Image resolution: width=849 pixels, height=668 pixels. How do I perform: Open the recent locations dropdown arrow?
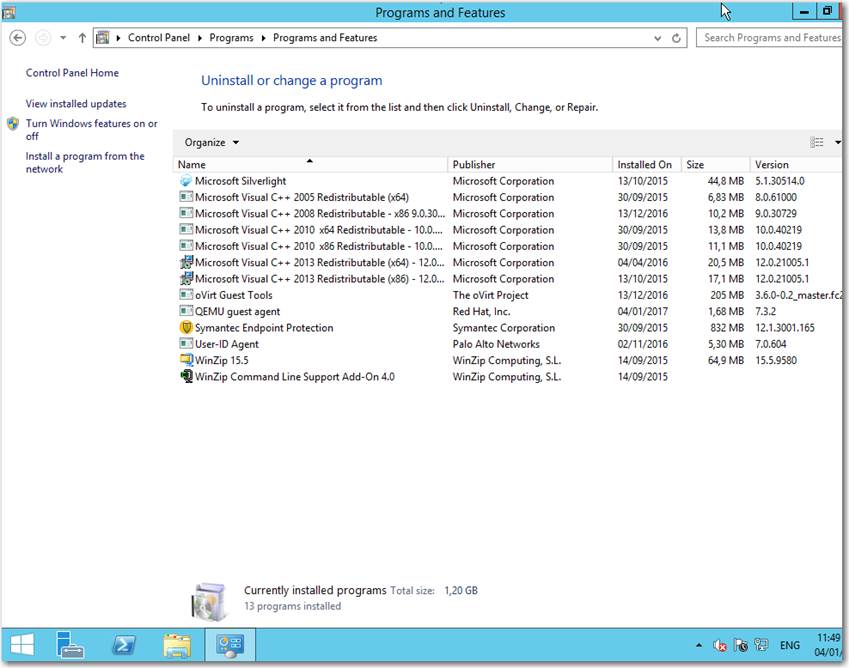(x=63, y=38)
